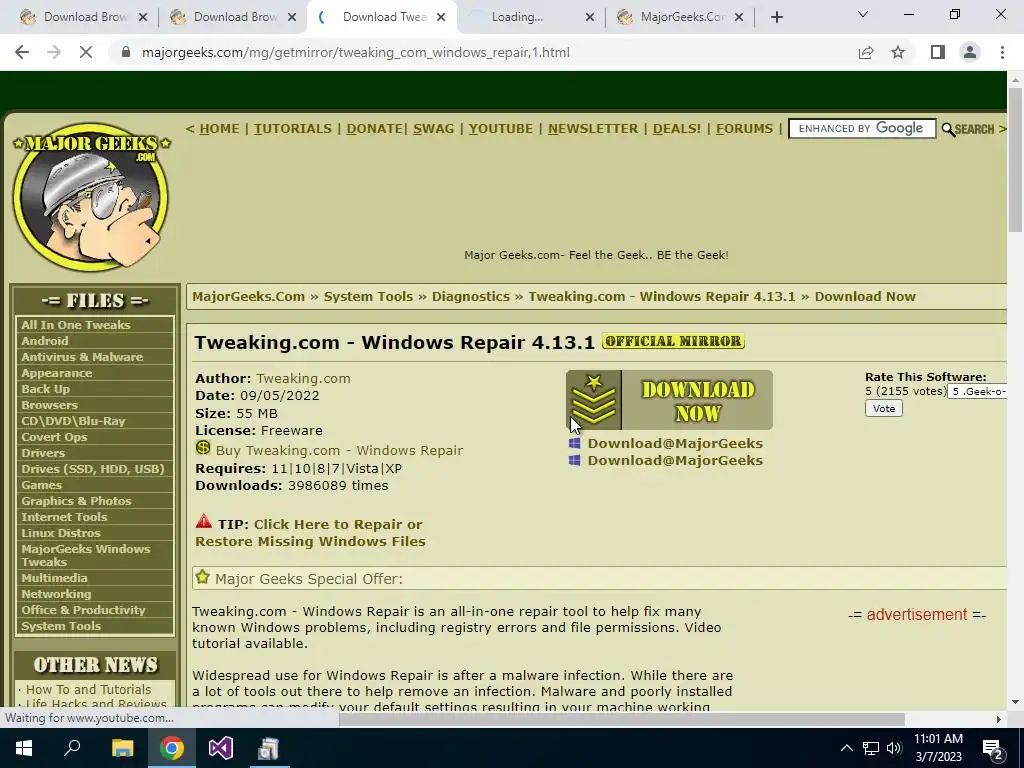Click the second Download@MajorGeeks Windows icon
Screen dimensions: 1024x768
(575, 460)
